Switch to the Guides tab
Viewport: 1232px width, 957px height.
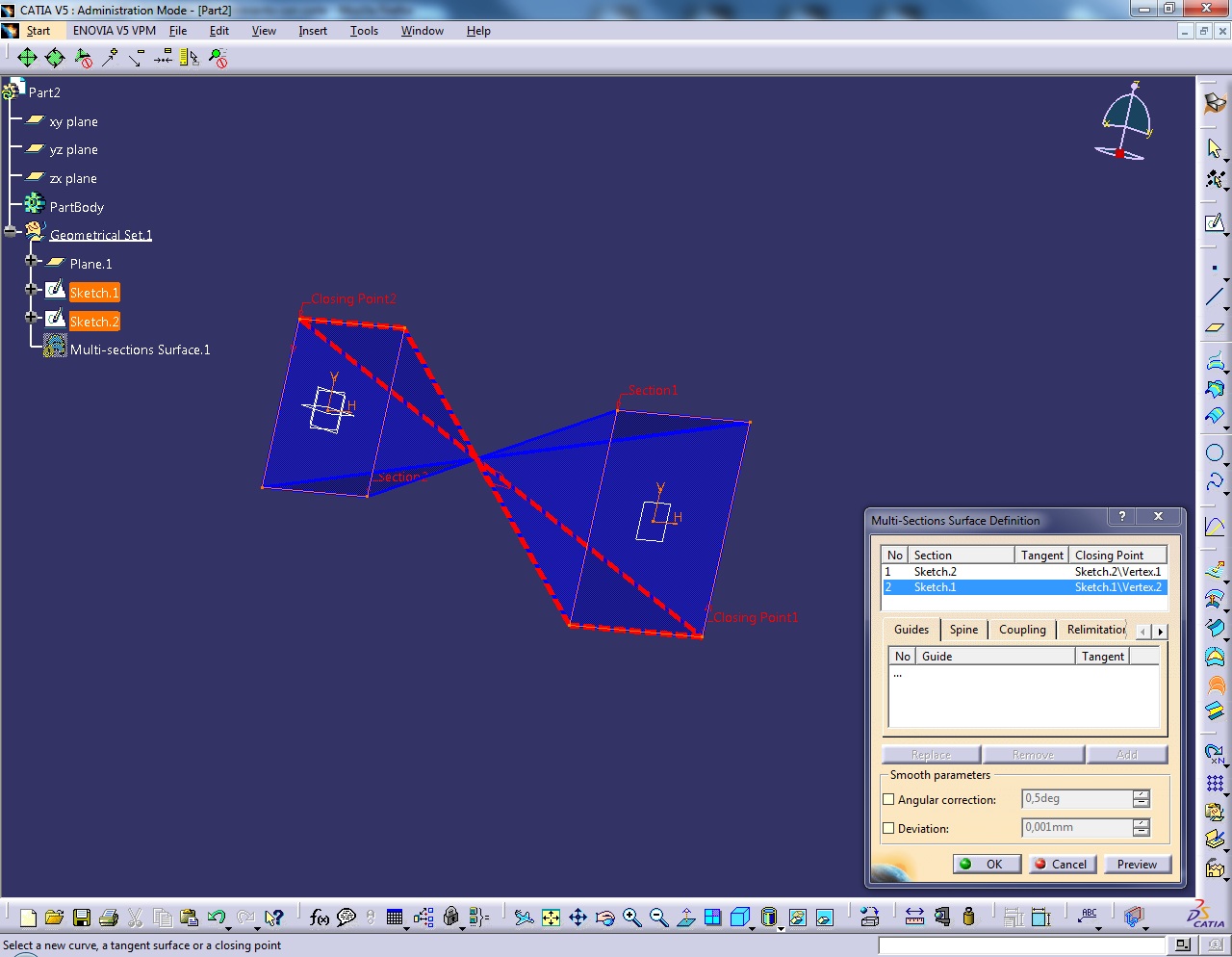[x=911, y=630]
